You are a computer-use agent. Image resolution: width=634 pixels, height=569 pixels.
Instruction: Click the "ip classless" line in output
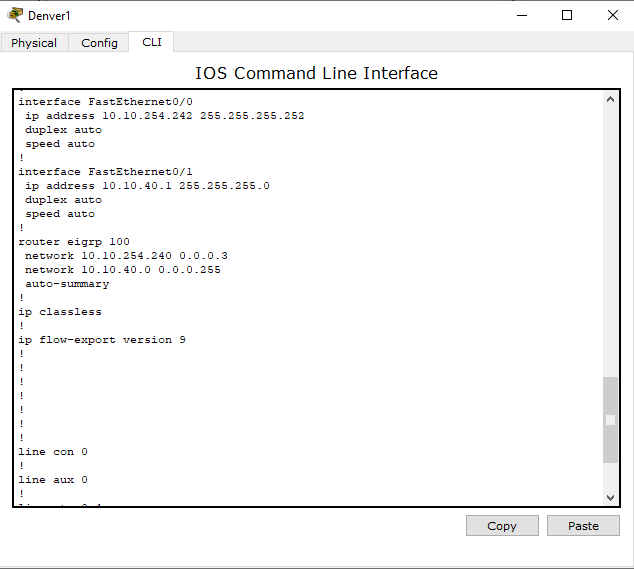point(60,312)
